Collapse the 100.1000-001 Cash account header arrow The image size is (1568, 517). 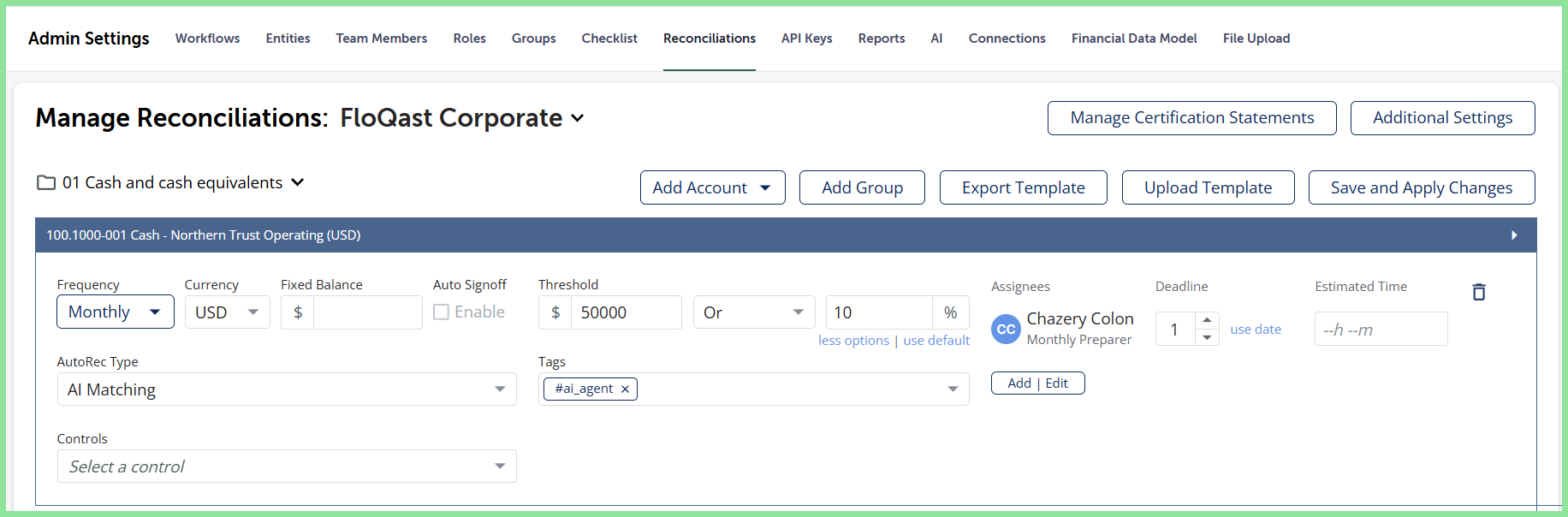tap(1514, 235)
